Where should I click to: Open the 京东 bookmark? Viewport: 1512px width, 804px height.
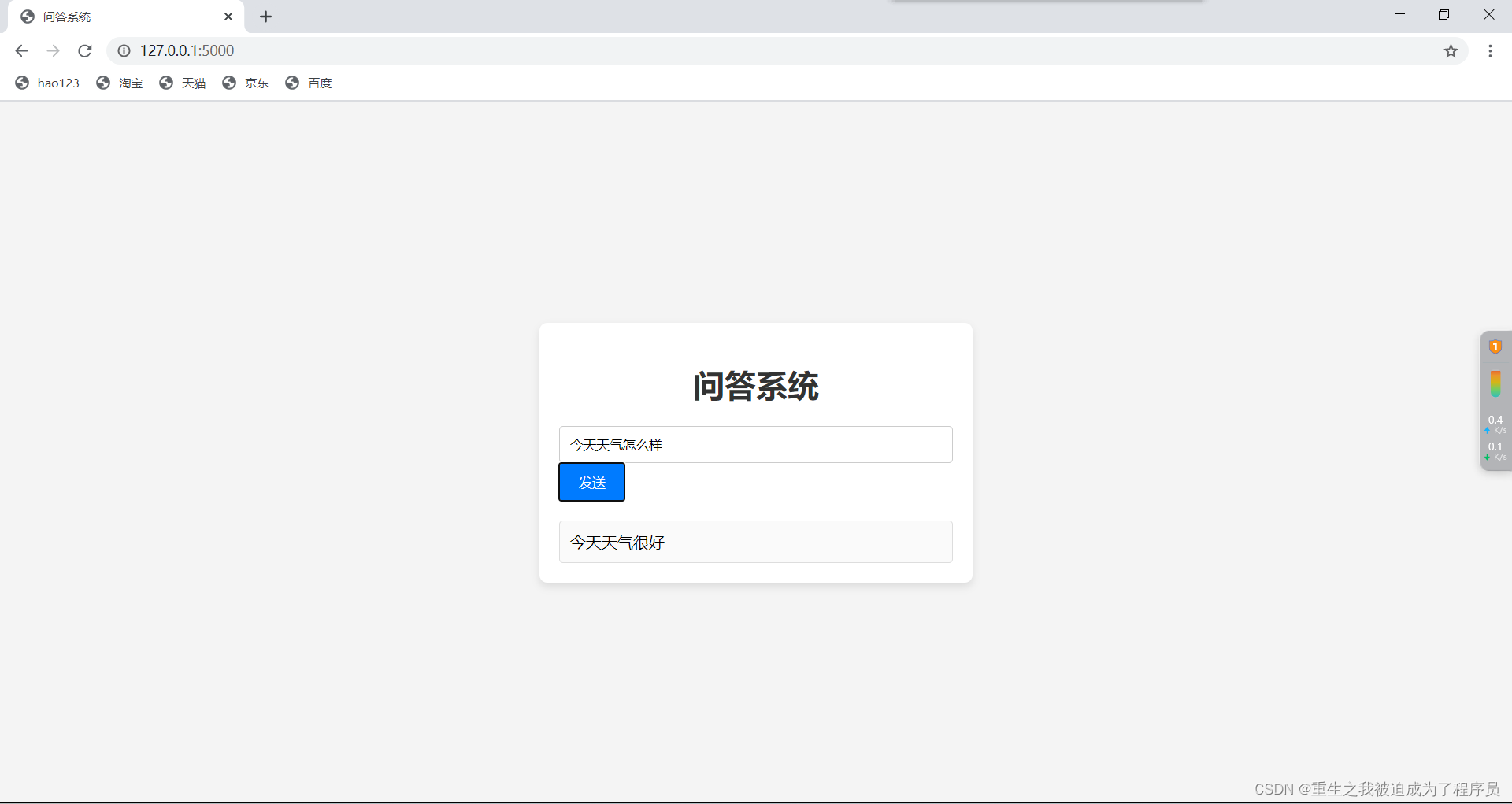tap(257, 83)
